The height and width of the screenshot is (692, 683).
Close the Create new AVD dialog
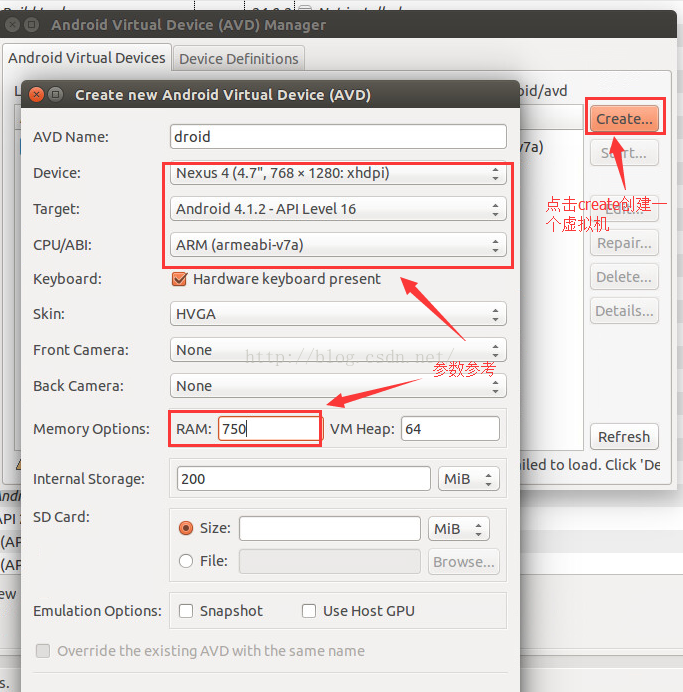[x=37, y=94]
